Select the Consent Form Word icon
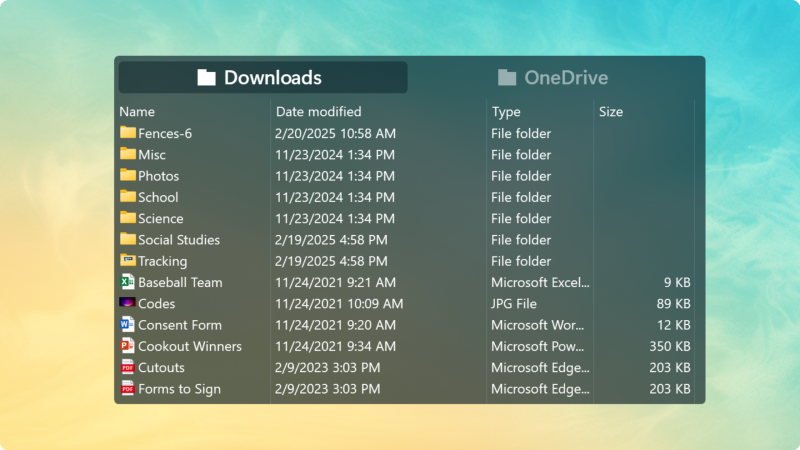 [128, 325]
